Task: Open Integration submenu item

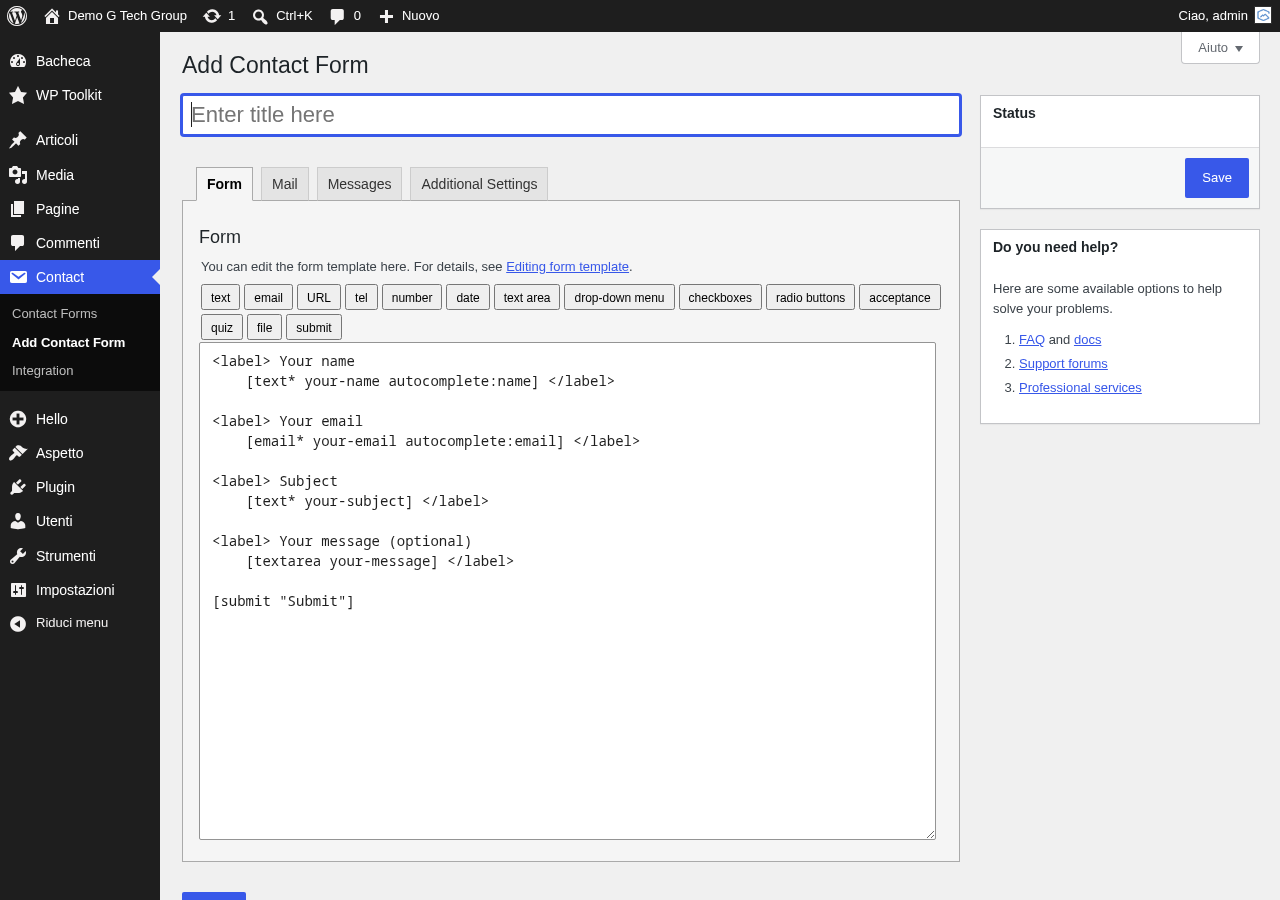Action: click(x=42, y=370)
